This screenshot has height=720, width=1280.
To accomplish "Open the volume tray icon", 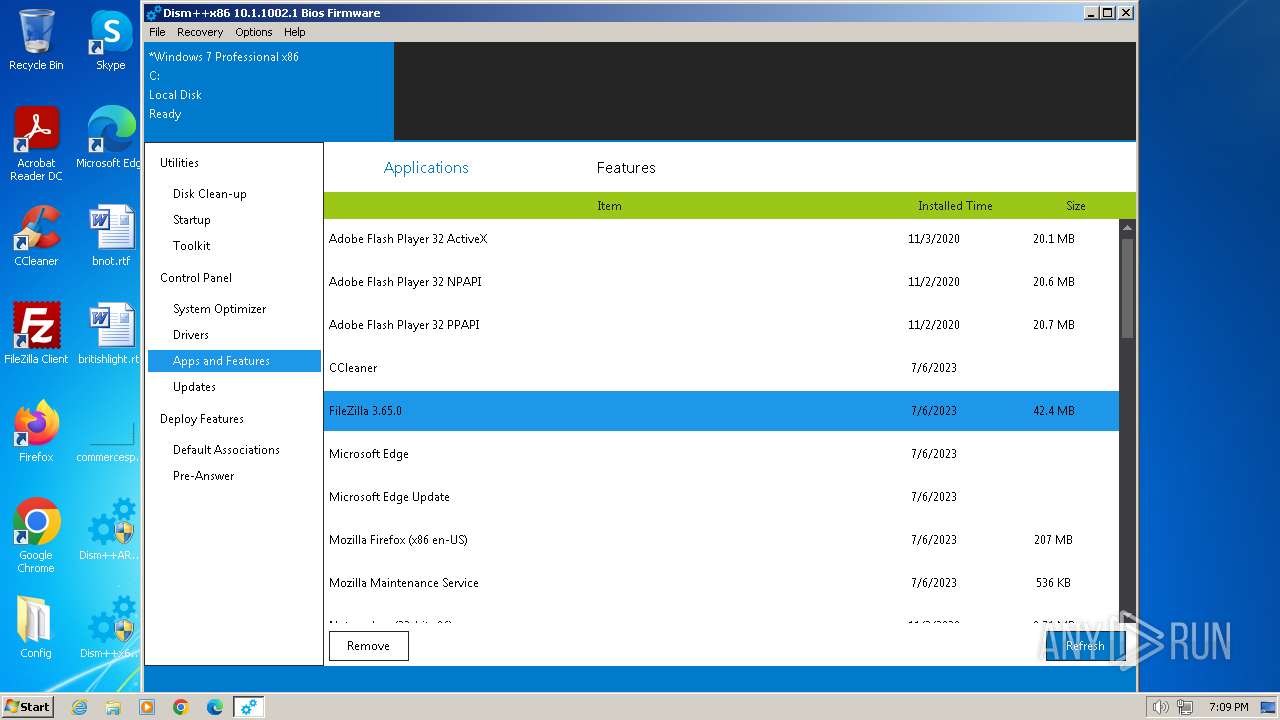I will pyautogui.click(x=1160, y=707).
